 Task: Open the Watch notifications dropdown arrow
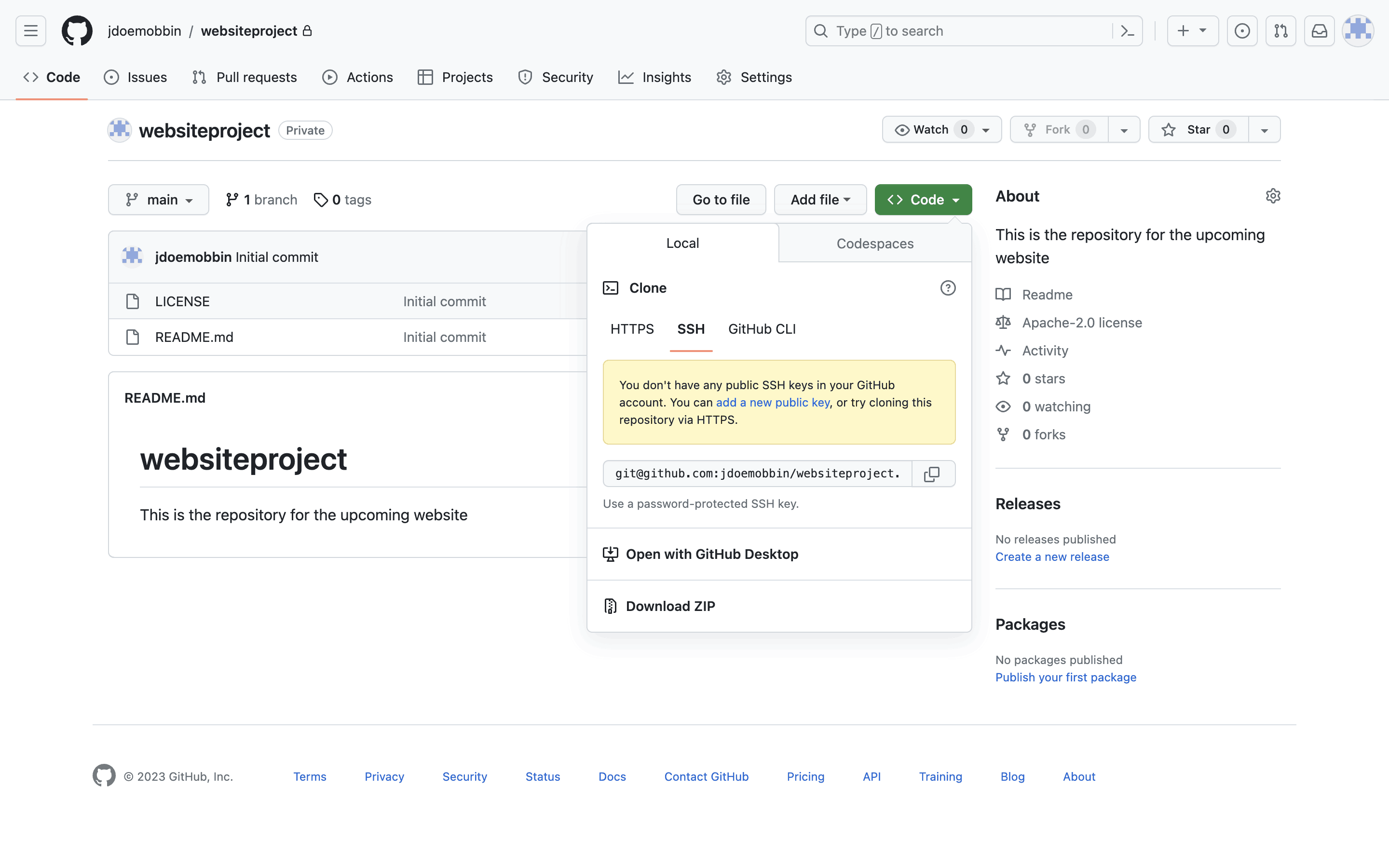986,130
